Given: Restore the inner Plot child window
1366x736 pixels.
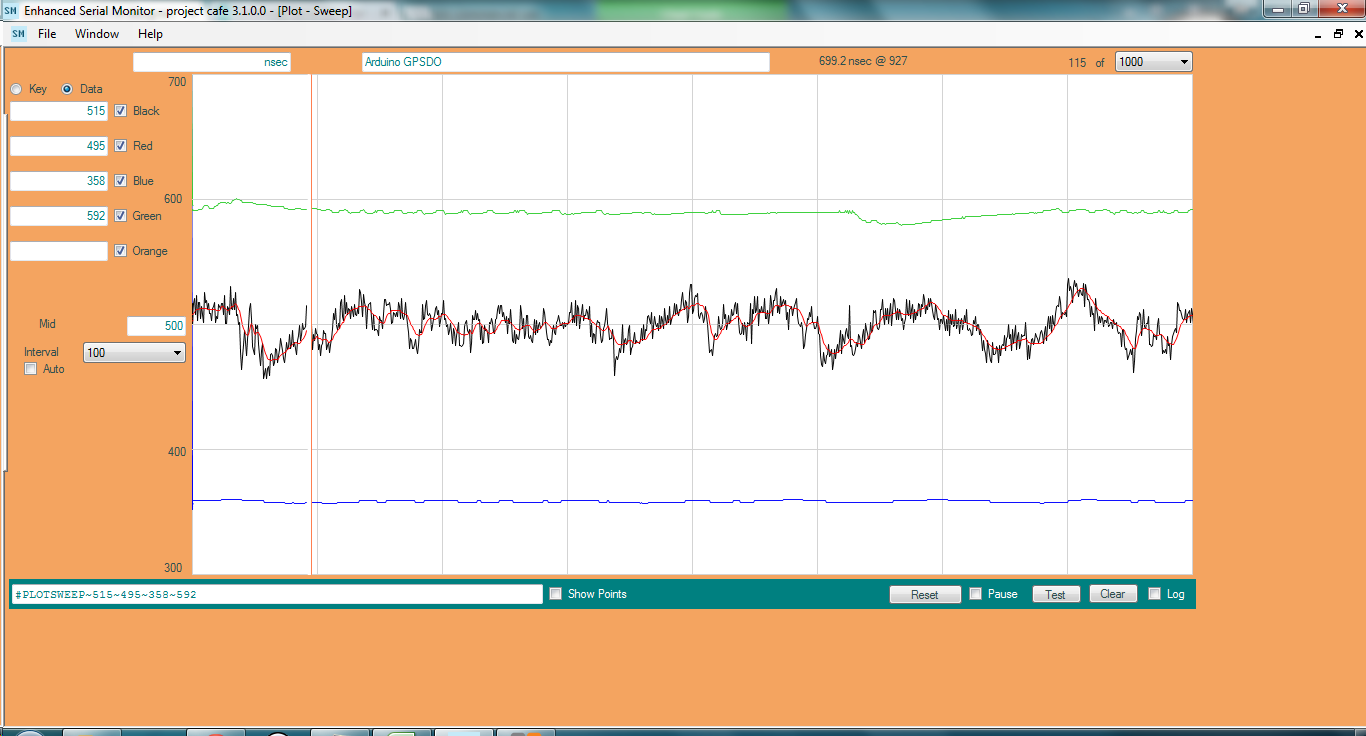Looking at the screenshot, I should [x=1338, y=34].
